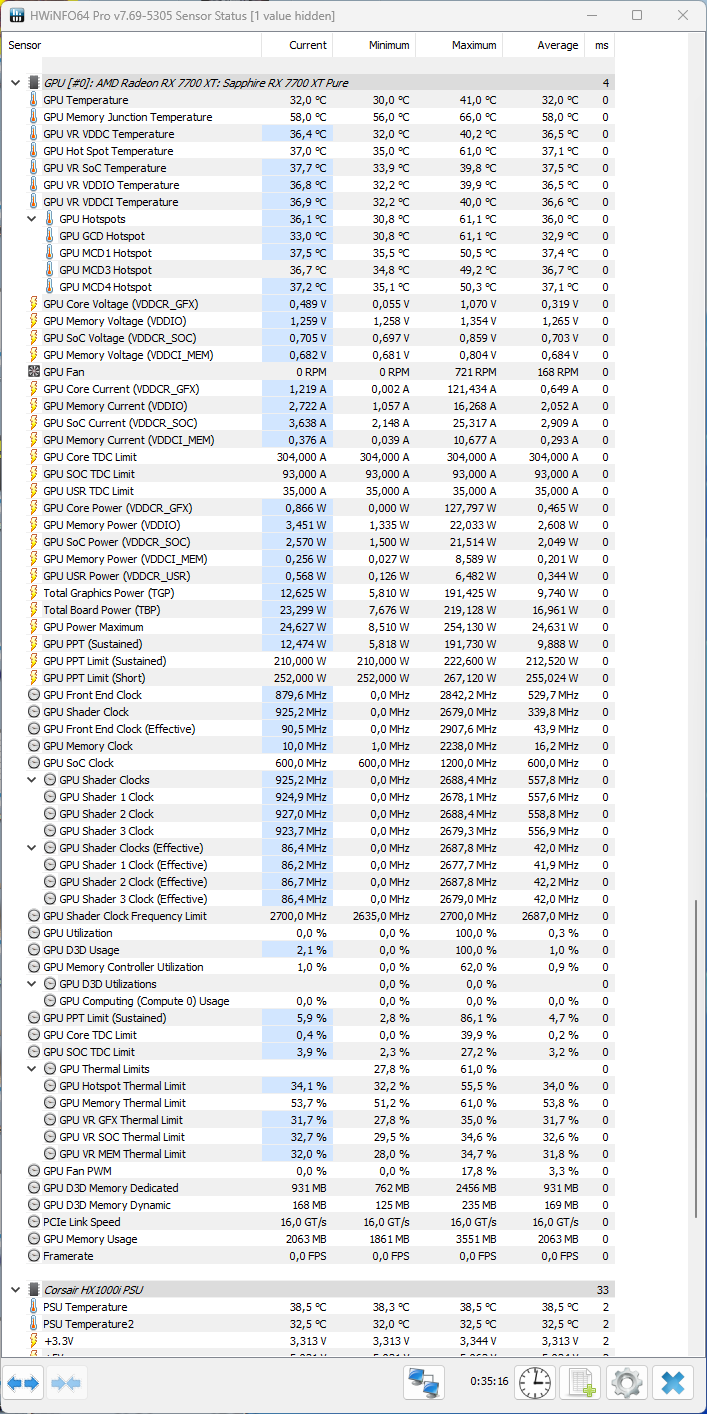
Task: Click lightning icon beside GPU PPT Limit (Short)
Action: coord(33,678)
